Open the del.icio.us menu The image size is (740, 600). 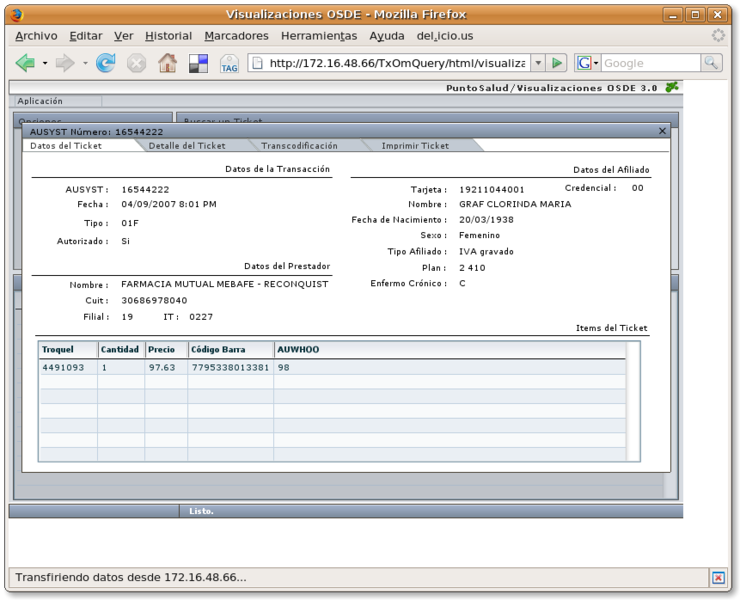[445, 36]
